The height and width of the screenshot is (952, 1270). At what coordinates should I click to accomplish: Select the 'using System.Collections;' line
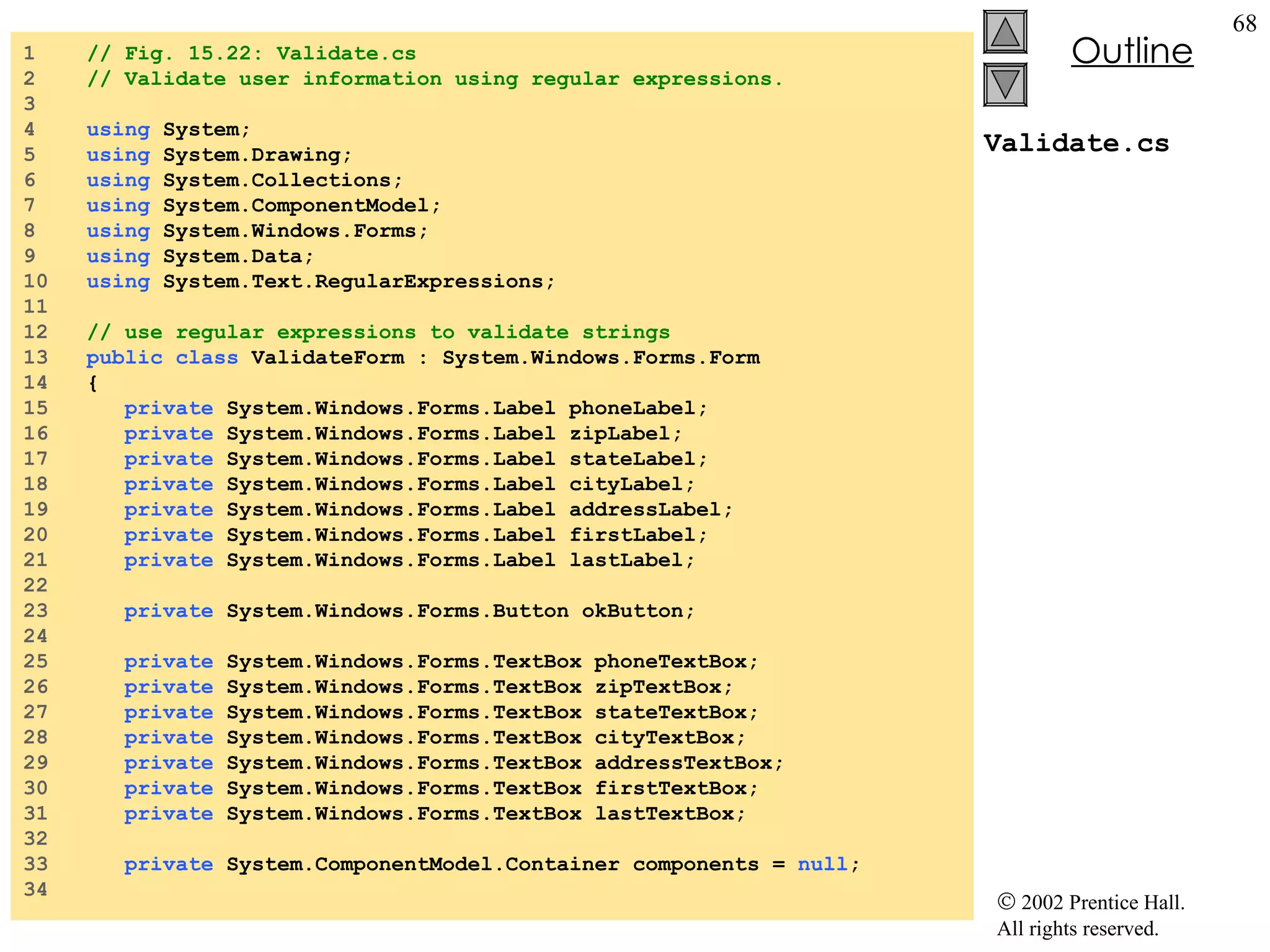pyautogui.click(x=244, y=180)
